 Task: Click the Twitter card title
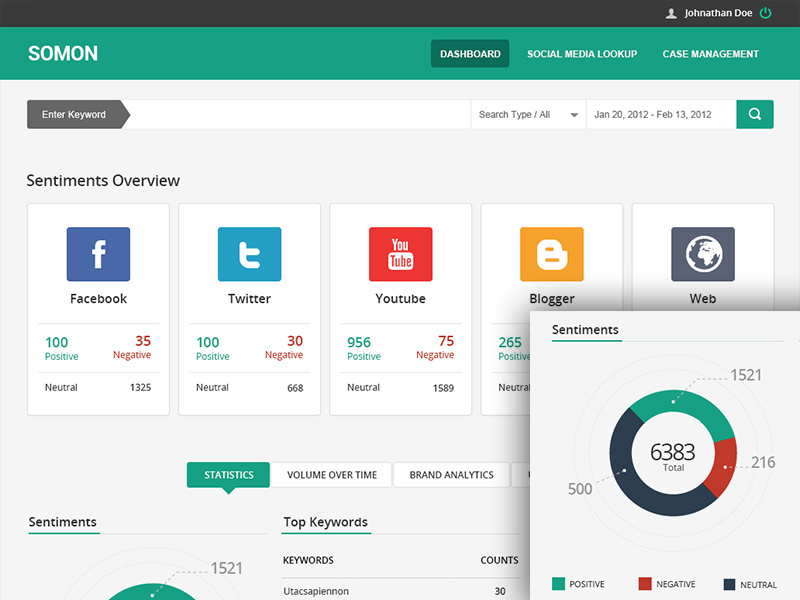249,298
